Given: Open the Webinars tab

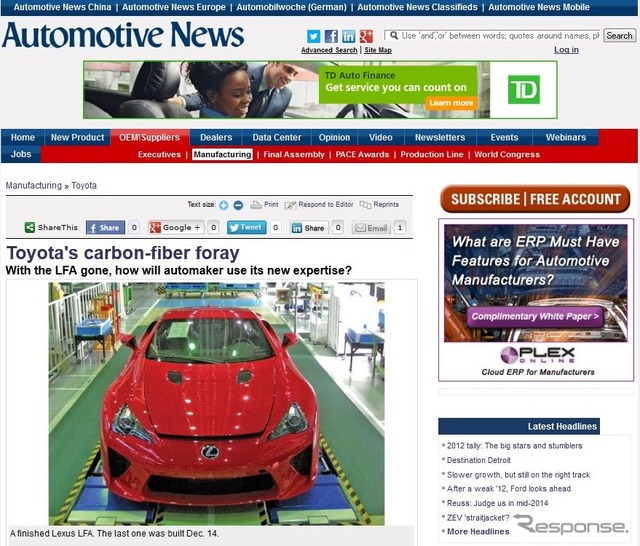Looking at the screenshot, I should pos(566,138).
